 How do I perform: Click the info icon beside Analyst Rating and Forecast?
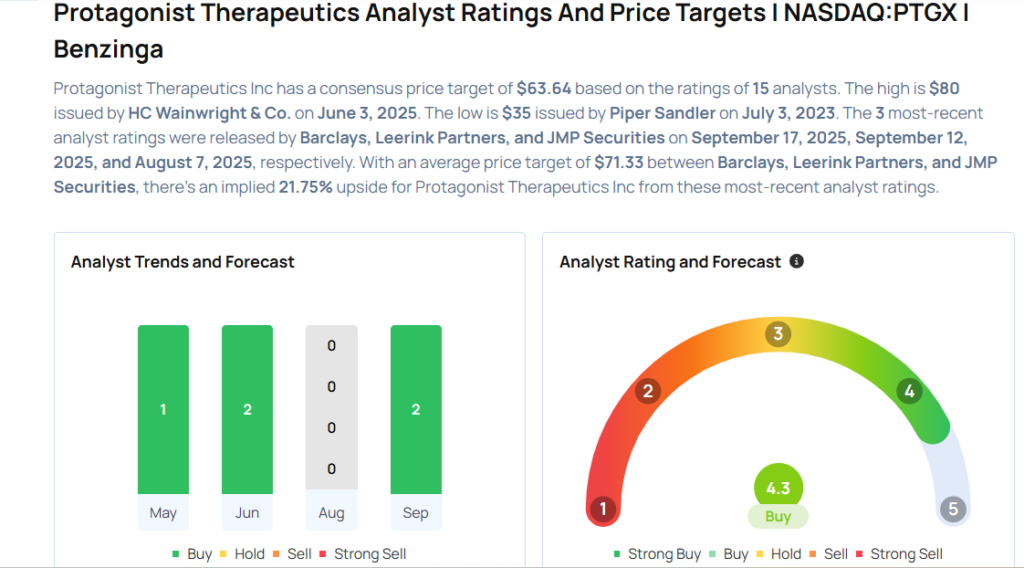(796, 261)
